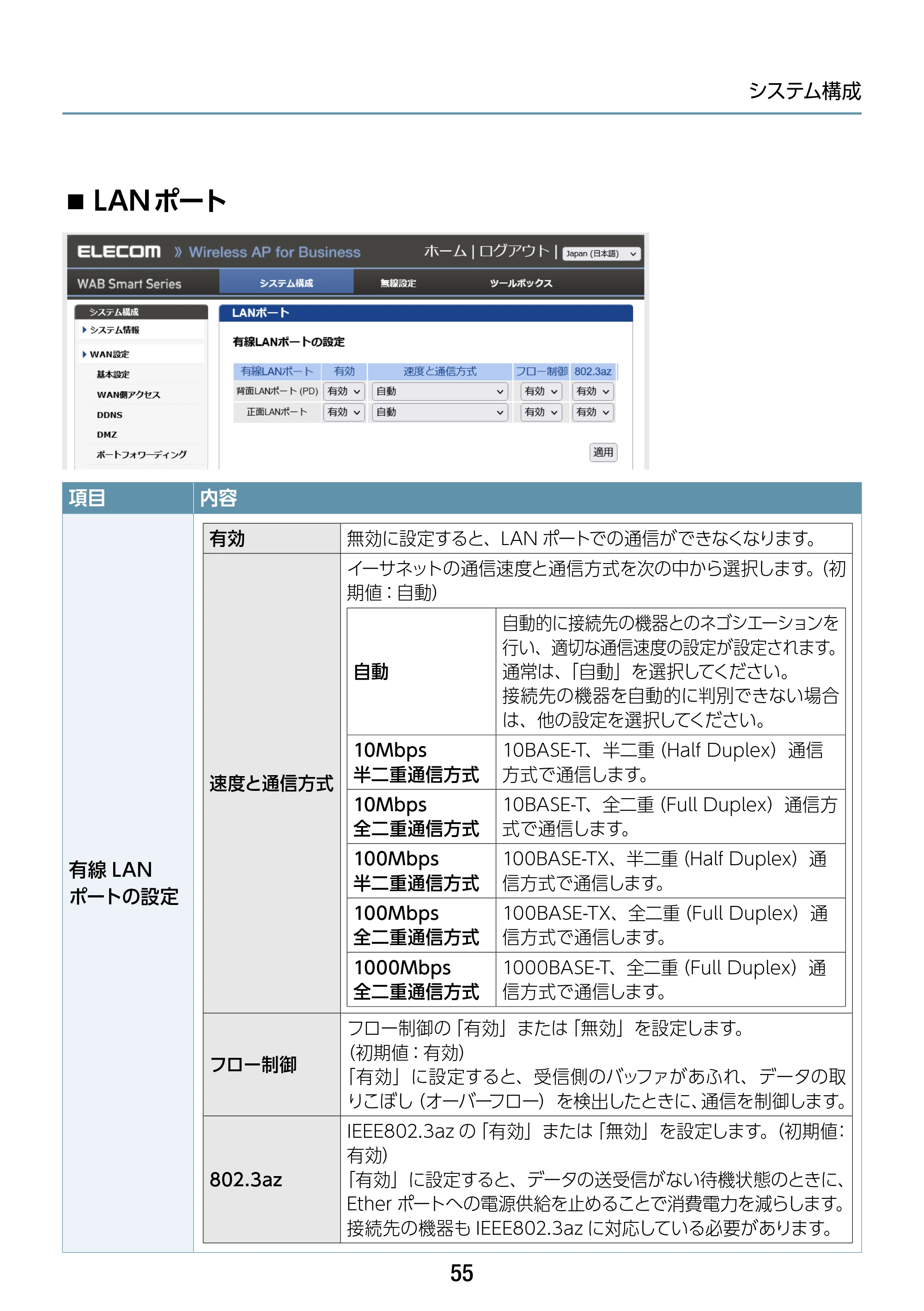
Task: Switch to the 無線設定 tab
Action: click(x=398, y=283)
